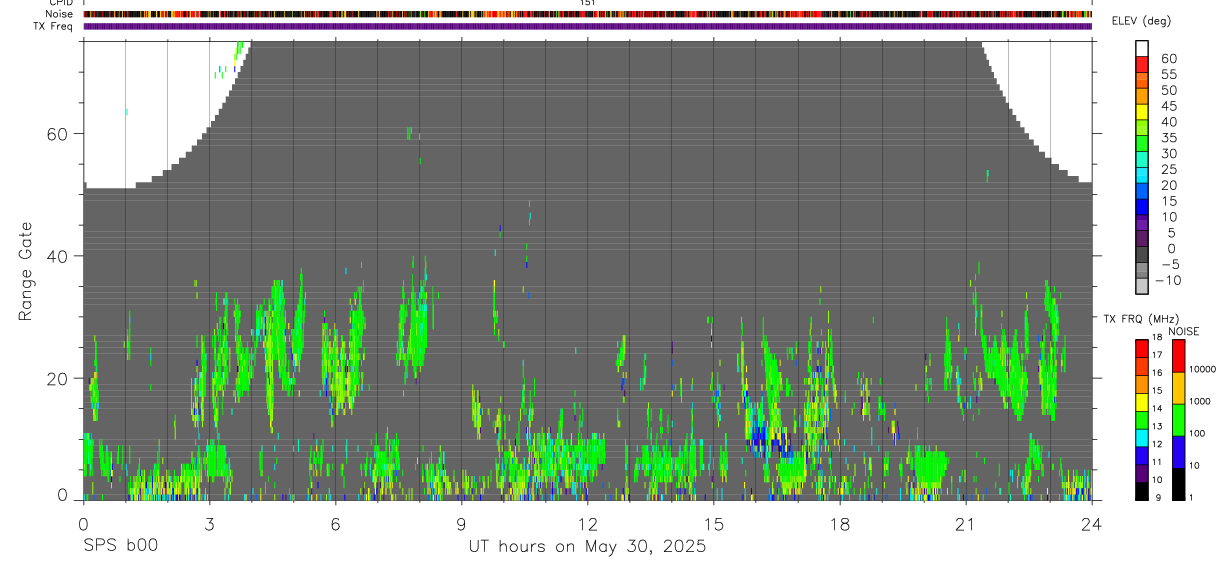Click the UT hours on May 30, 2025 title
The image size is (1228, 567).
tap(587, 546)
